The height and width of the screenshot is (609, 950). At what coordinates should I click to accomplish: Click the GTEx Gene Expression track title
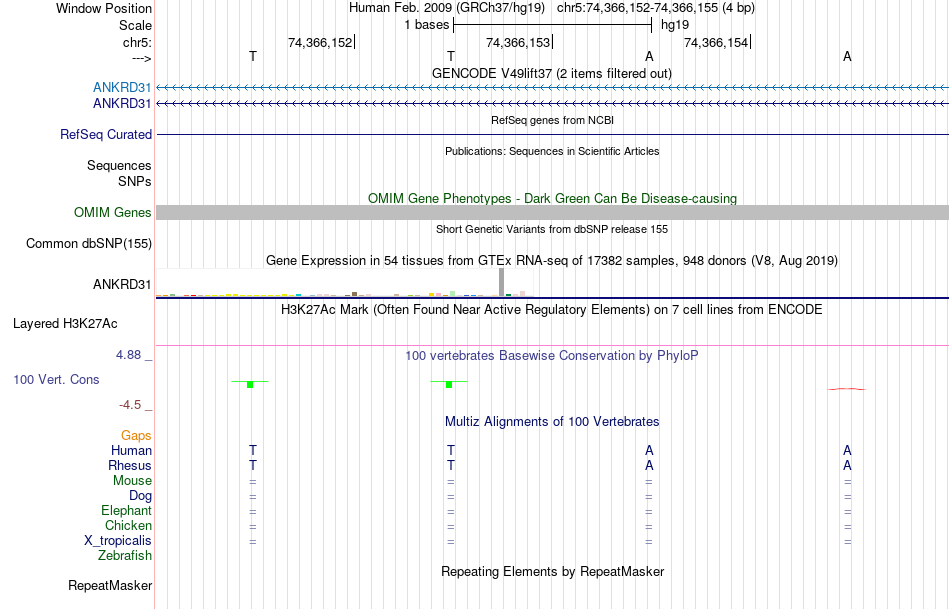(552, 261)
